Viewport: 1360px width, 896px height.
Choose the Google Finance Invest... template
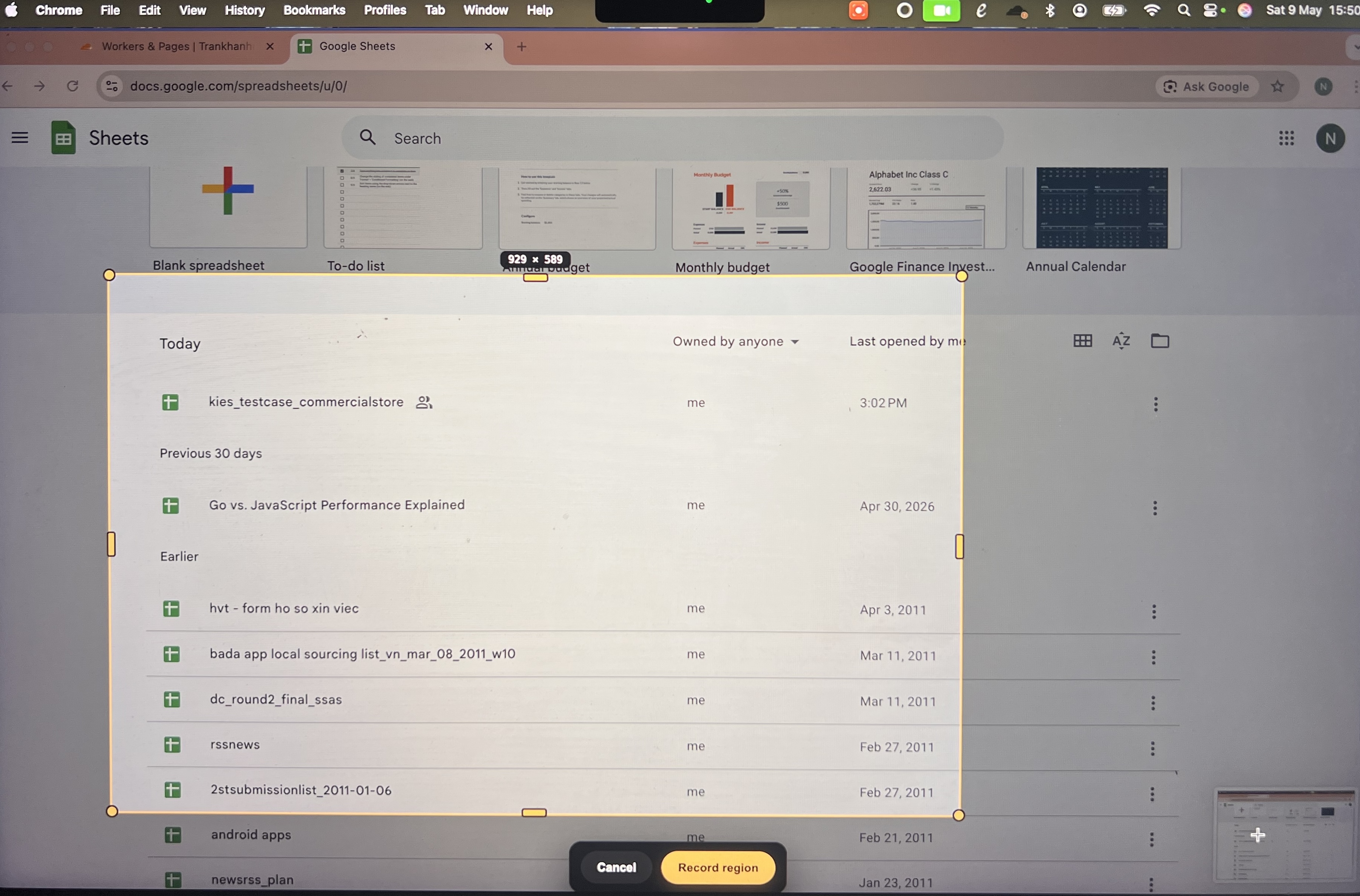(x=926, y=208)
